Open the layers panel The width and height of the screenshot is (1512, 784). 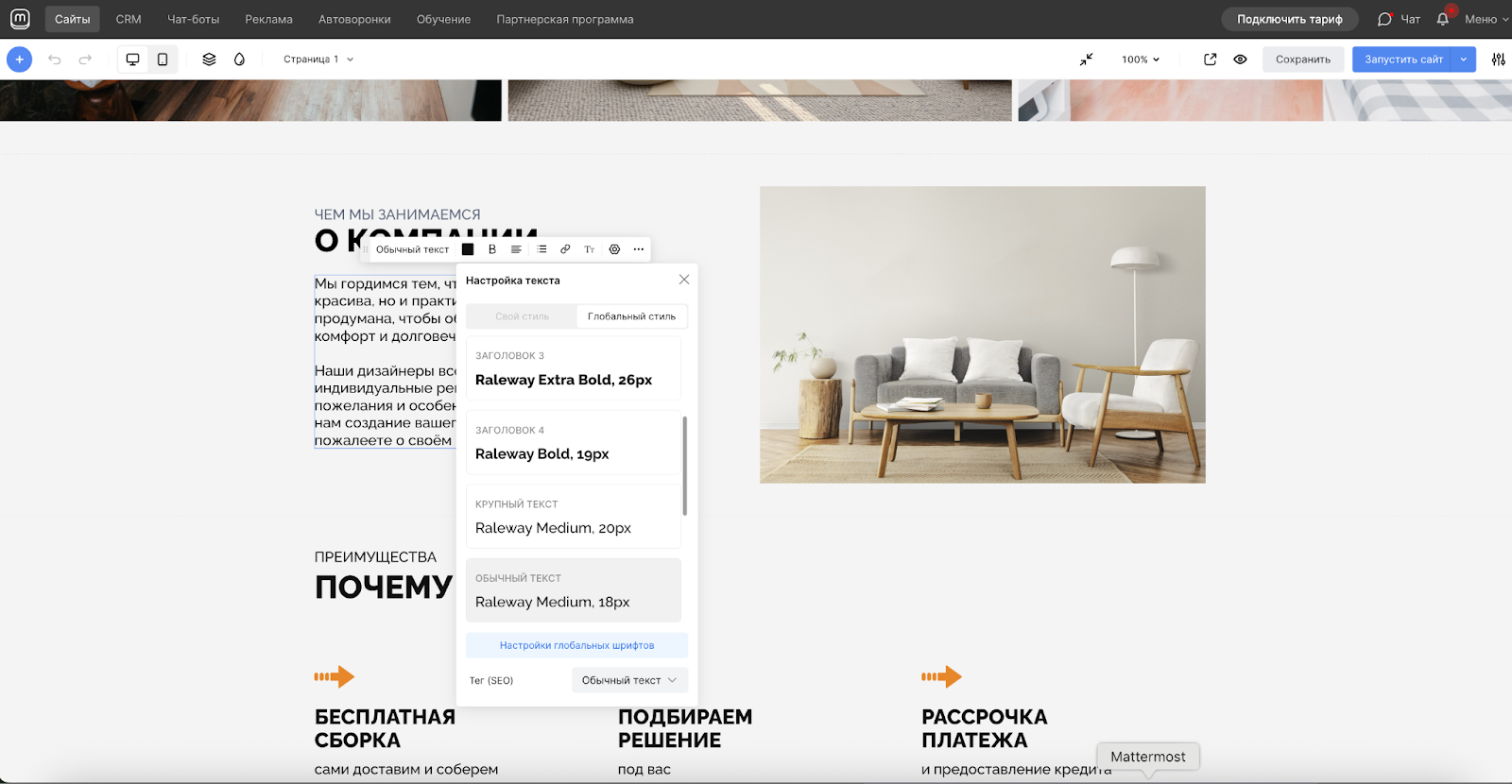[x=210, y=60]
